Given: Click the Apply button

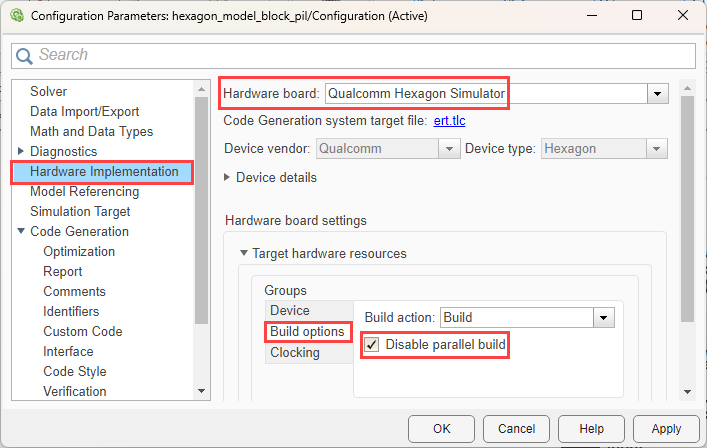Looking at the screenshot, I should (x=666, y=429).
